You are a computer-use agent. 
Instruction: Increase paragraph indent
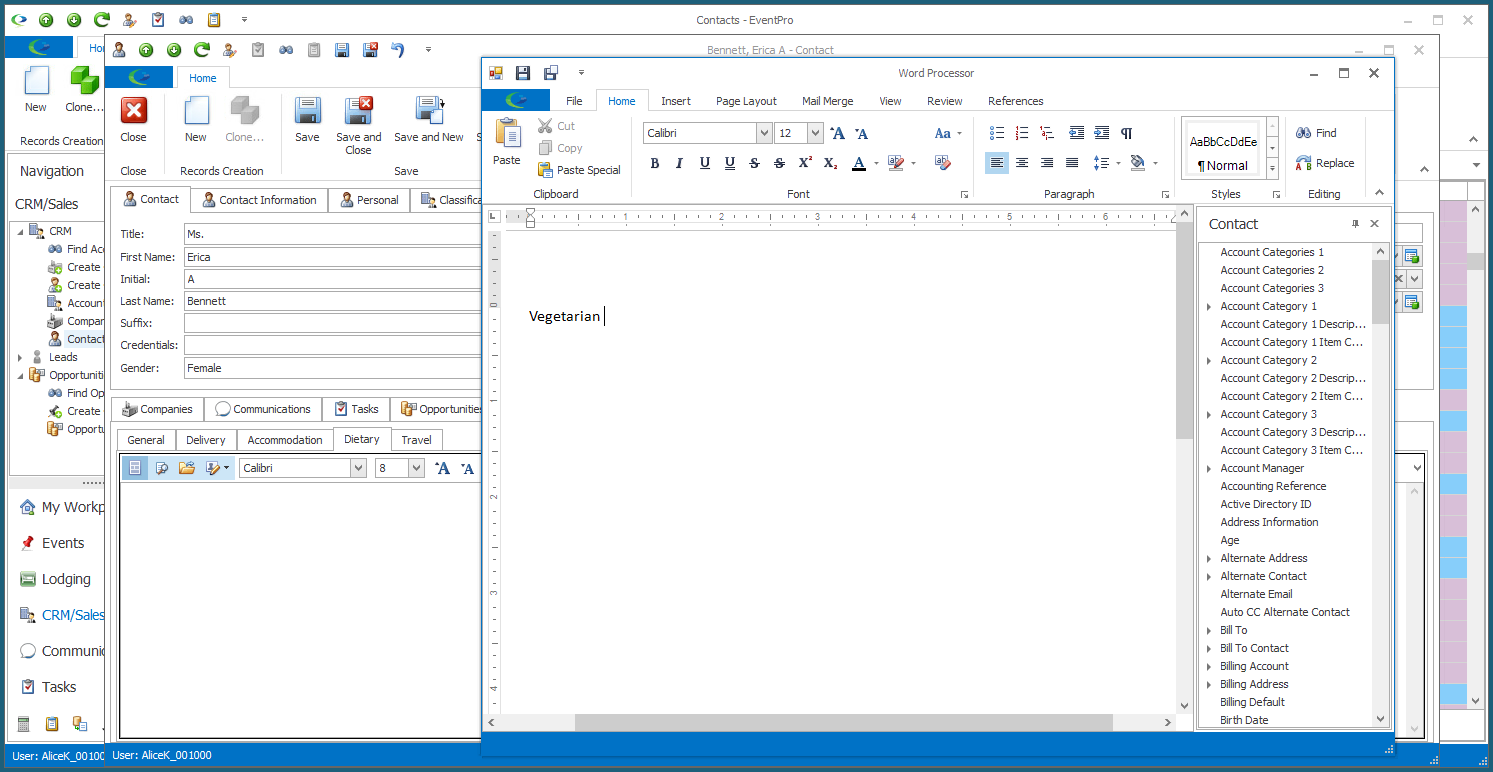(x=1101, y=133)
